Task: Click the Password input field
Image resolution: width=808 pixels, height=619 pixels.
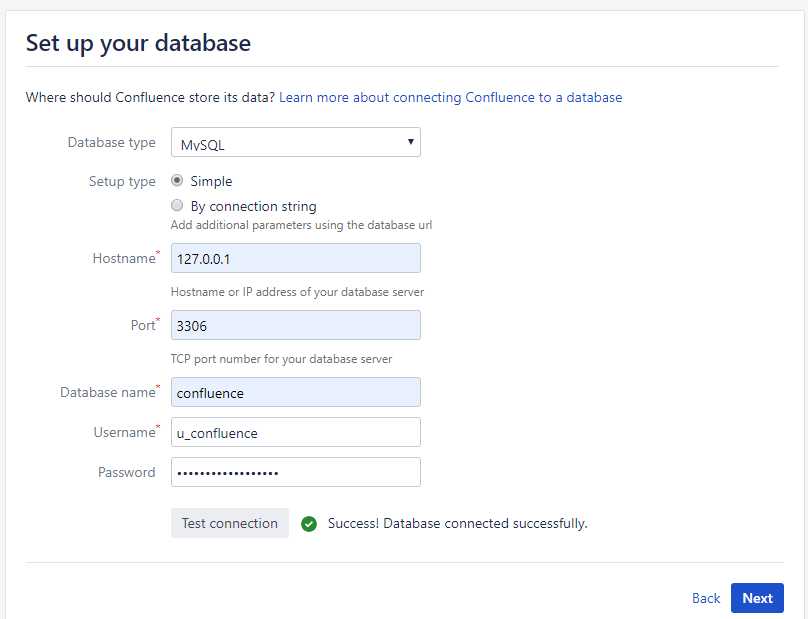Action: [295, 472]
